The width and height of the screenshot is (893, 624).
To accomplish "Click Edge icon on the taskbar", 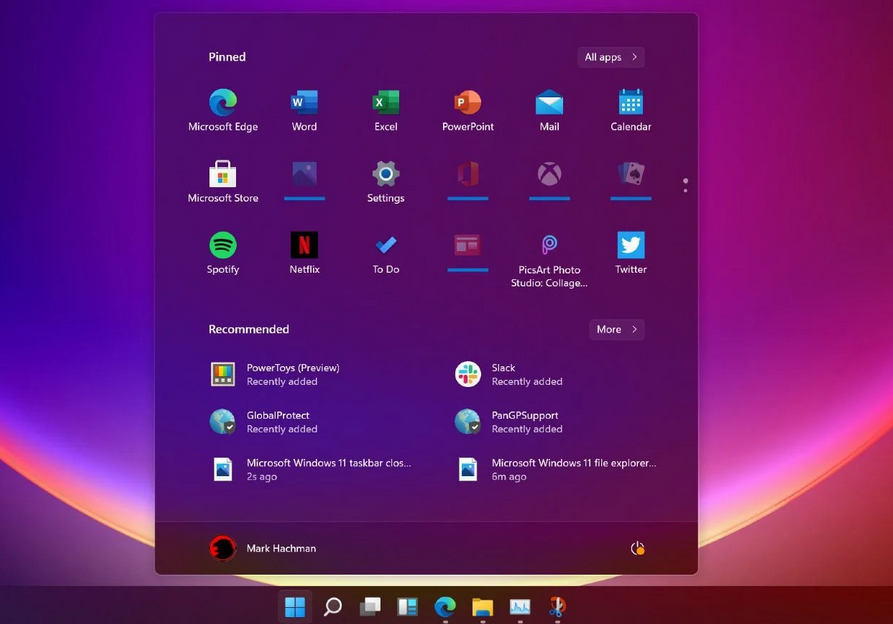I will [445, 607].
